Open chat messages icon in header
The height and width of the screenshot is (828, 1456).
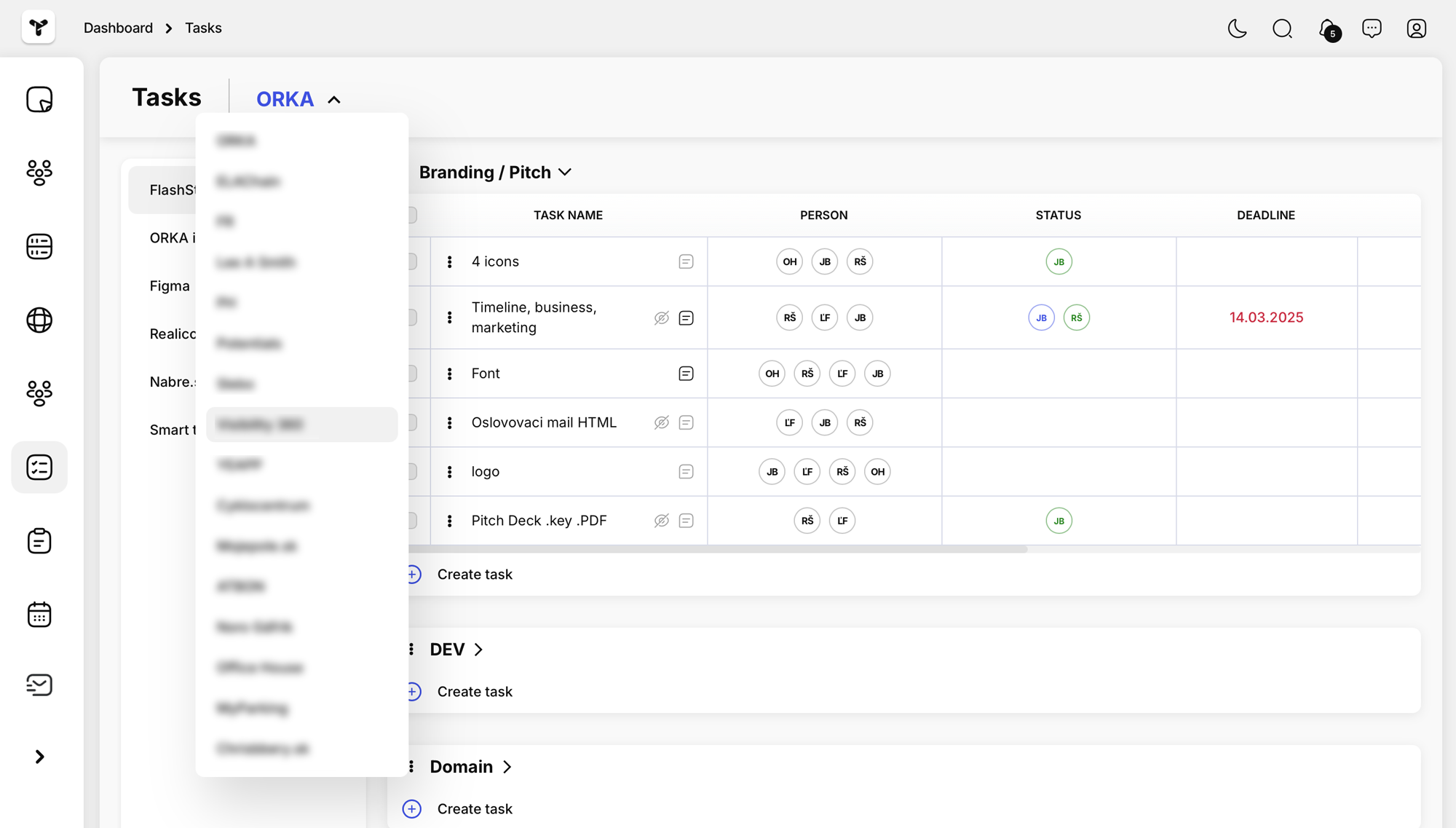pos(1372,28)
